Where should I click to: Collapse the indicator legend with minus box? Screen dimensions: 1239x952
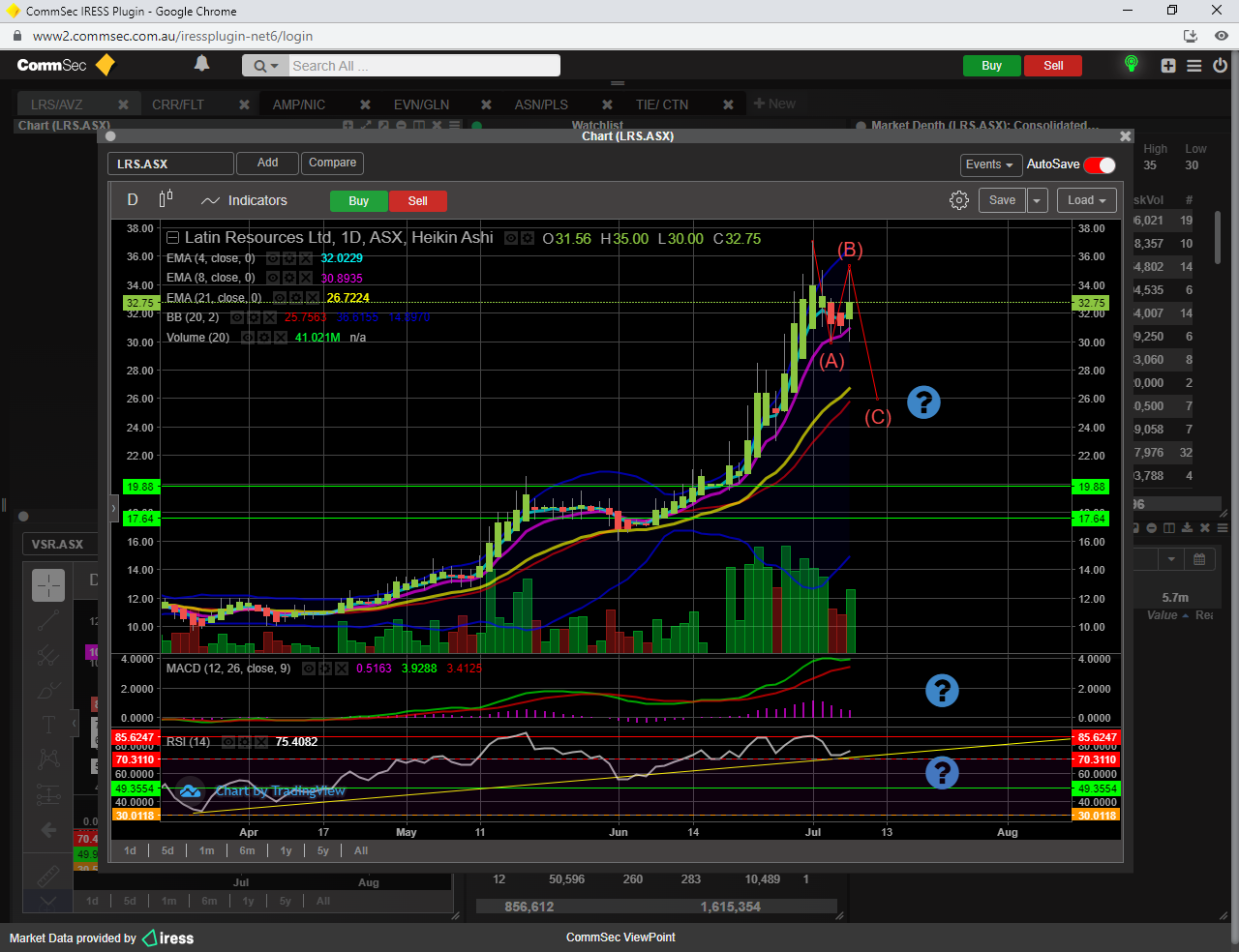click(x=172, y=238)
